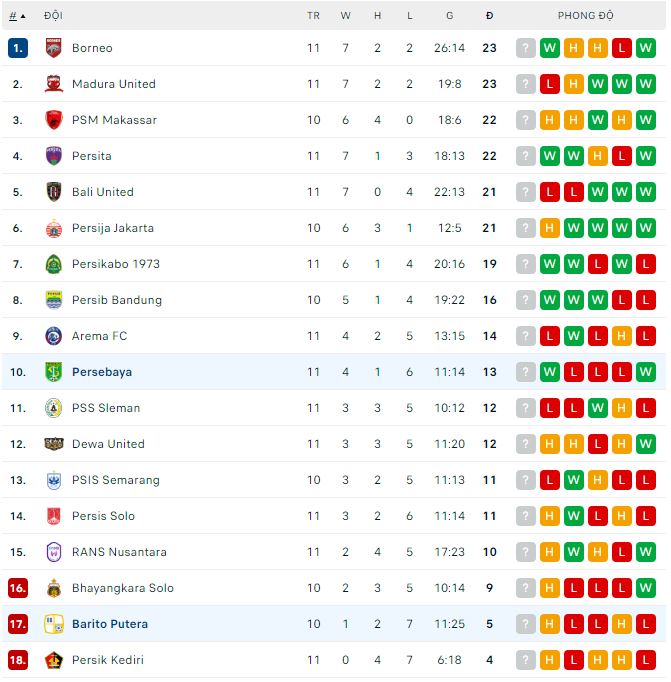Click the TR matches played column header

(313, 16)
